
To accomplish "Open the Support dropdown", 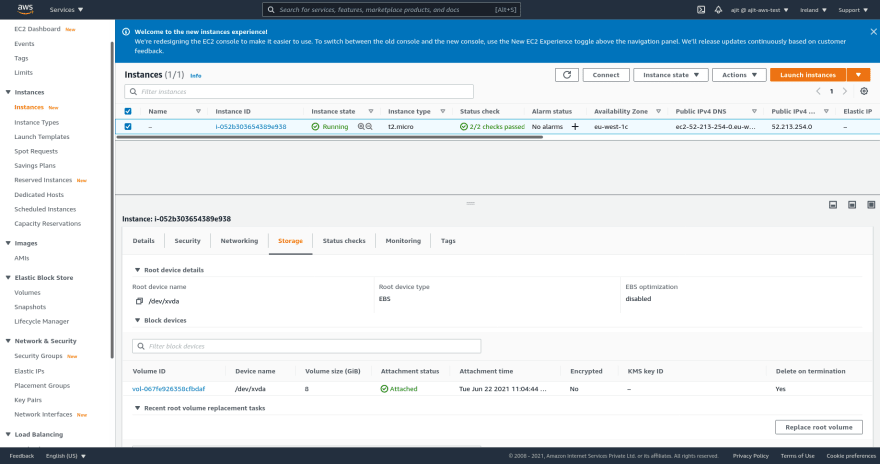I will (853, 10).
